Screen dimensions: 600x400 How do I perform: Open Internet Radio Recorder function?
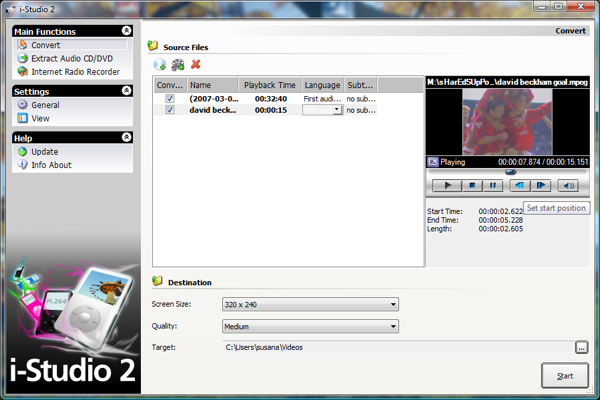75,72
